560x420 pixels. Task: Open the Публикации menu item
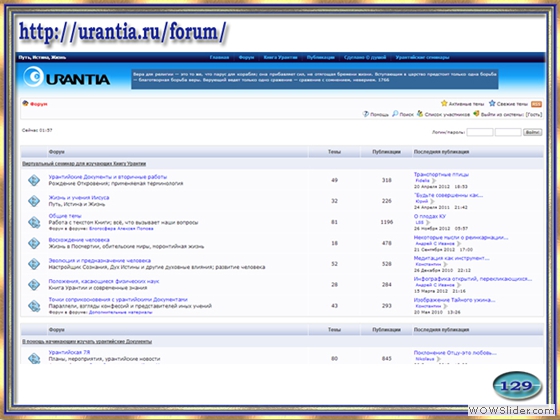pyautogui.click(x=321, y=57)
